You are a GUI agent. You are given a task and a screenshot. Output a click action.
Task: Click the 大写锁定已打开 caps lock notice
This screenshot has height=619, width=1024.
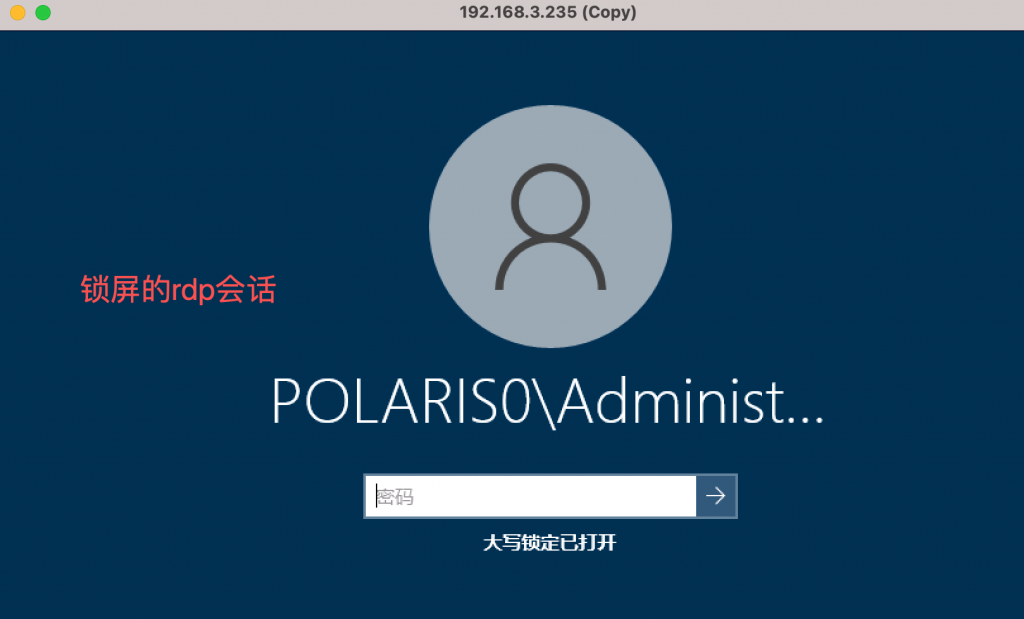pyautogui.click(x=550, y=543)
